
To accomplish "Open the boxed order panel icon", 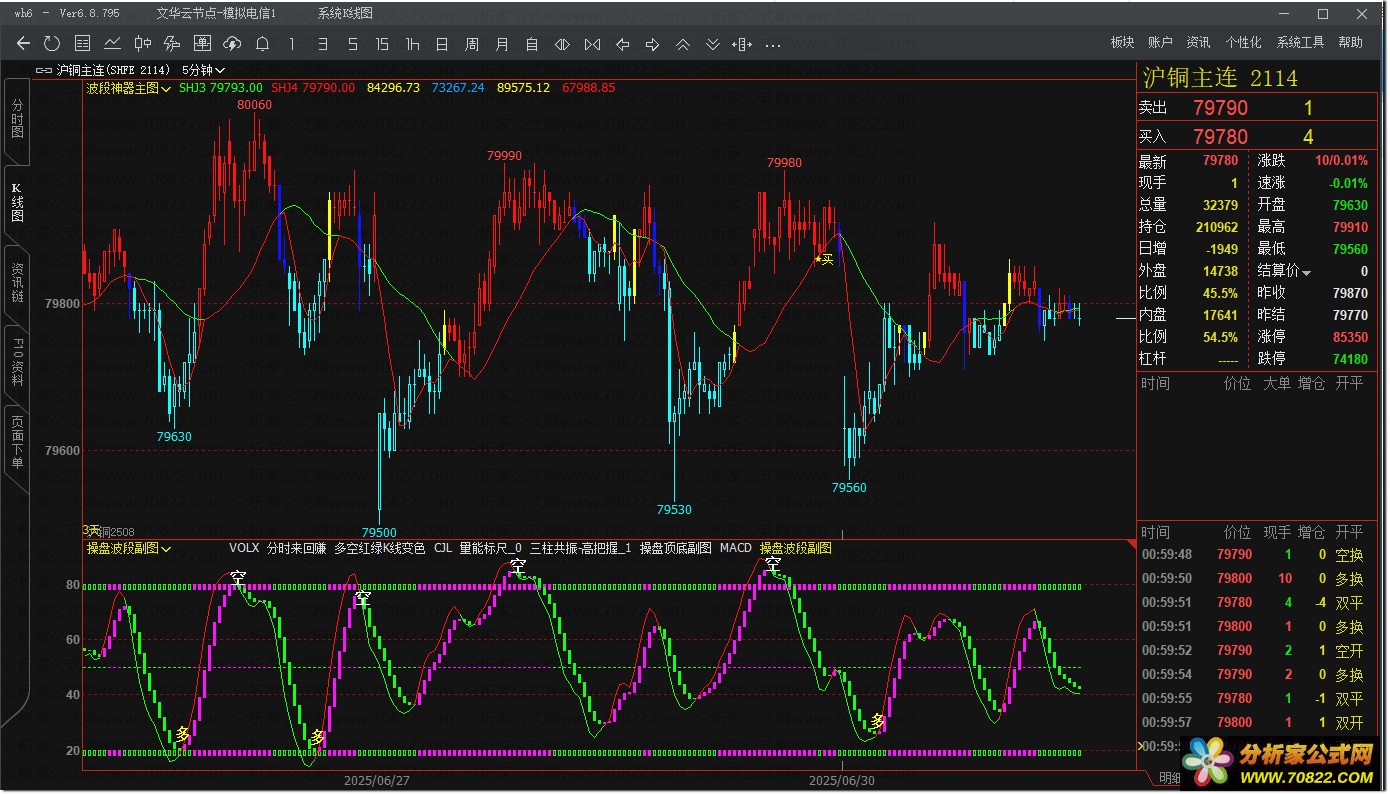I will (202, 43).
